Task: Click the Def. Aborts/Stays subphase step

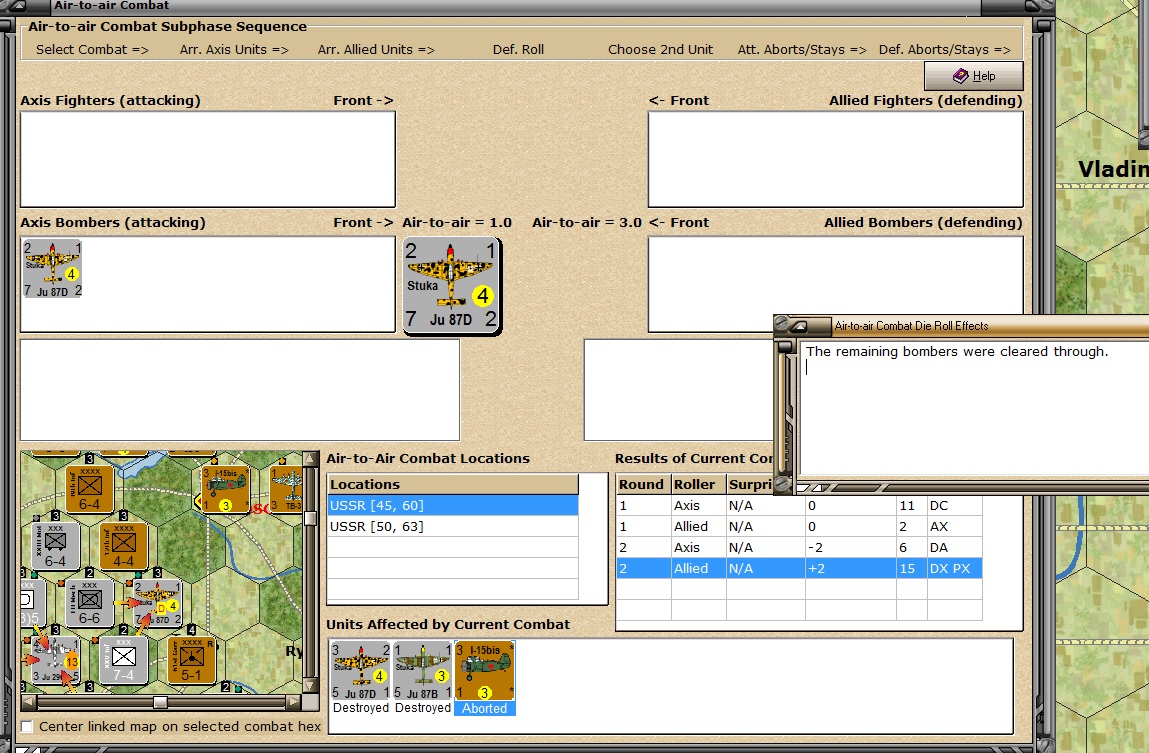Action: [x=945, y=50]
